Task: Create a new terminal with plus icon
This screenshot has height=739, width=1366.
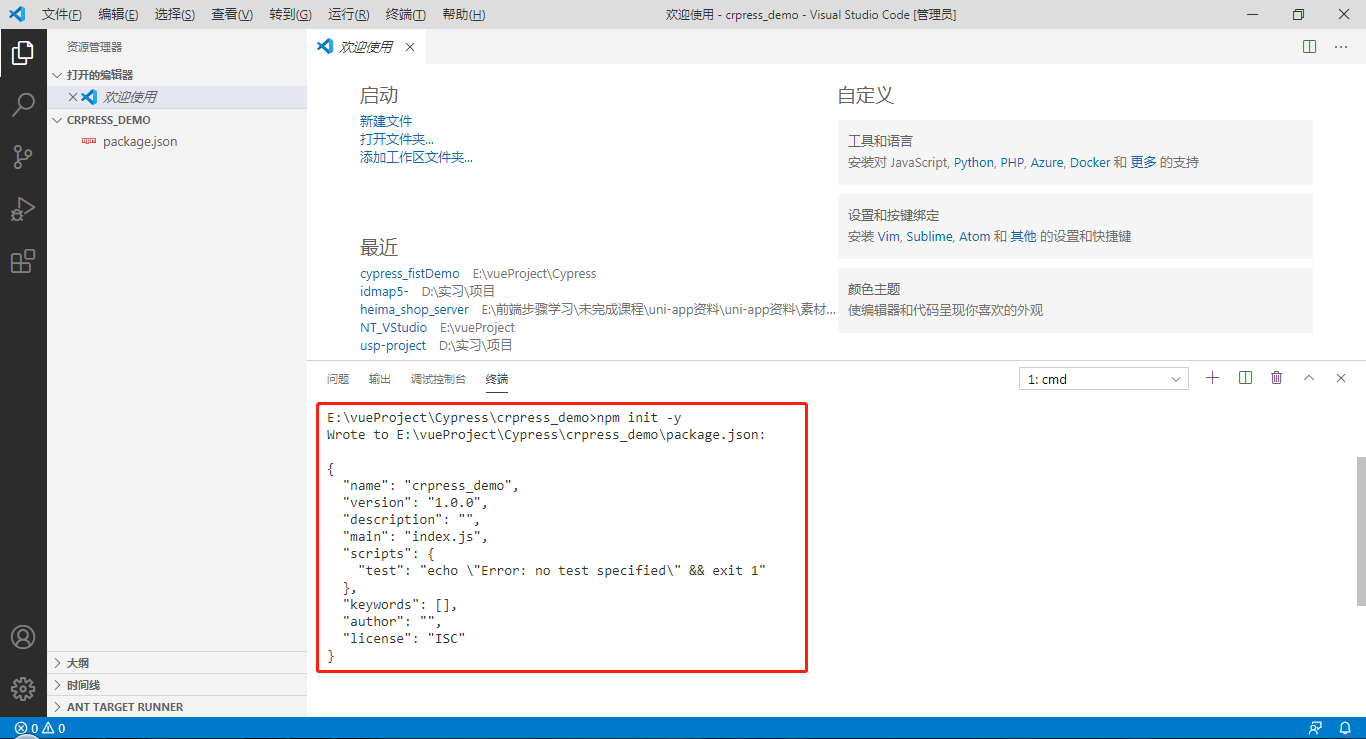Action: 1213,378
